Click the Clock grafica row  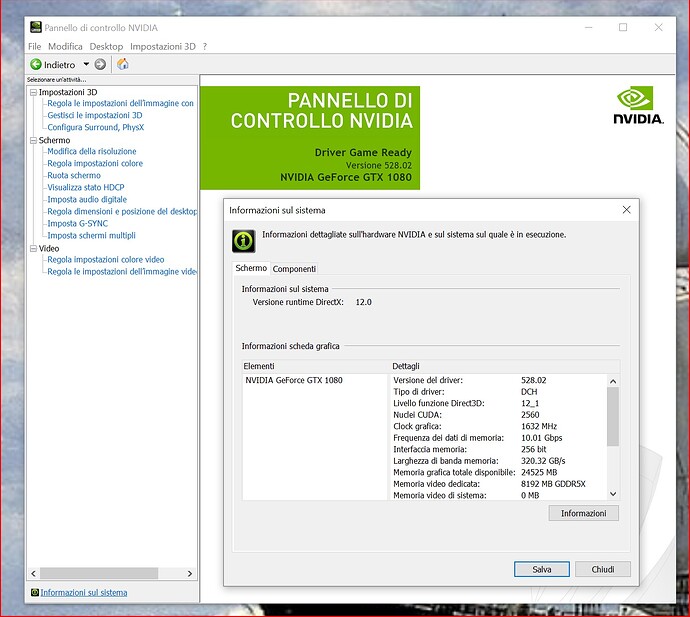[x=499, y=426]
